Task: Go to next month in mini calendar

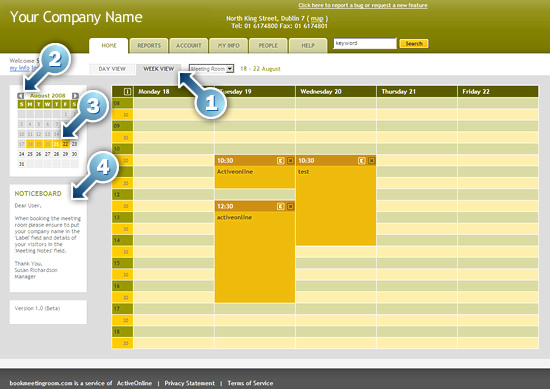Action: (75, 96)
